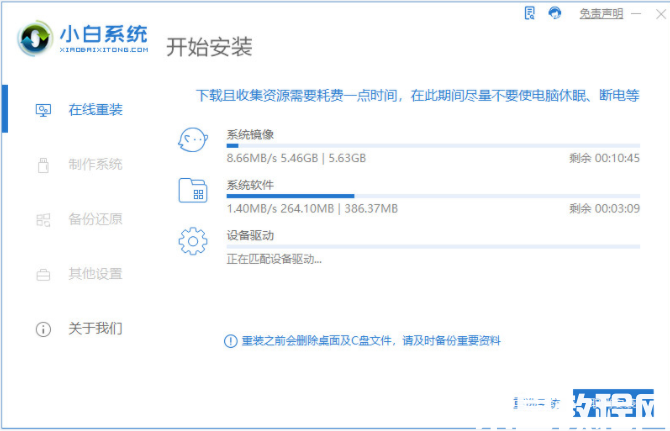This screenshot has width=670, height=431.
Task: Click the 在线重装 monitor icon
Action: click(43, 110)
